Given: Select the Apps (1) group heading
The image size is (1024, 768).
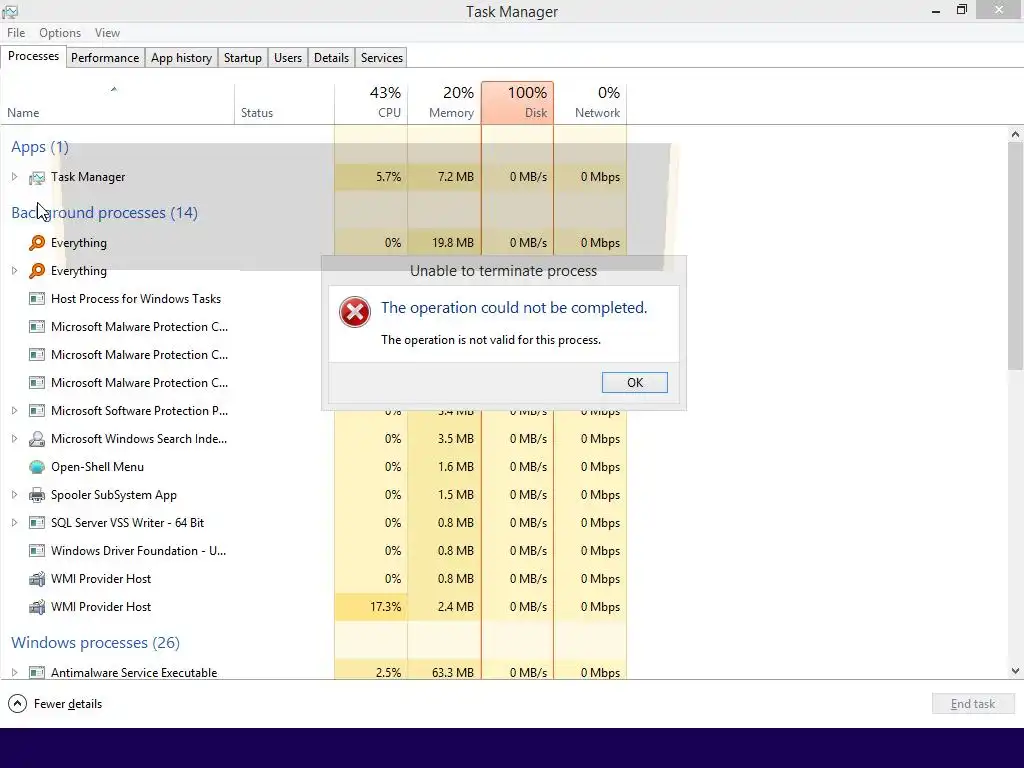Looking at the screenshot, I should pos(40,148).
